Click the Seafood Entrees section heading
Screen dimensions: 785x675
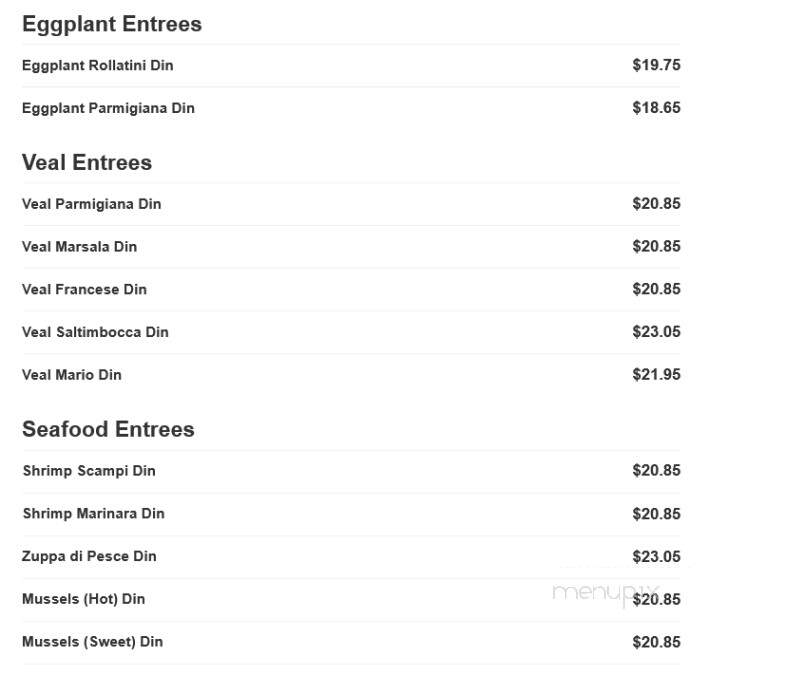click(x=108, y=430)
